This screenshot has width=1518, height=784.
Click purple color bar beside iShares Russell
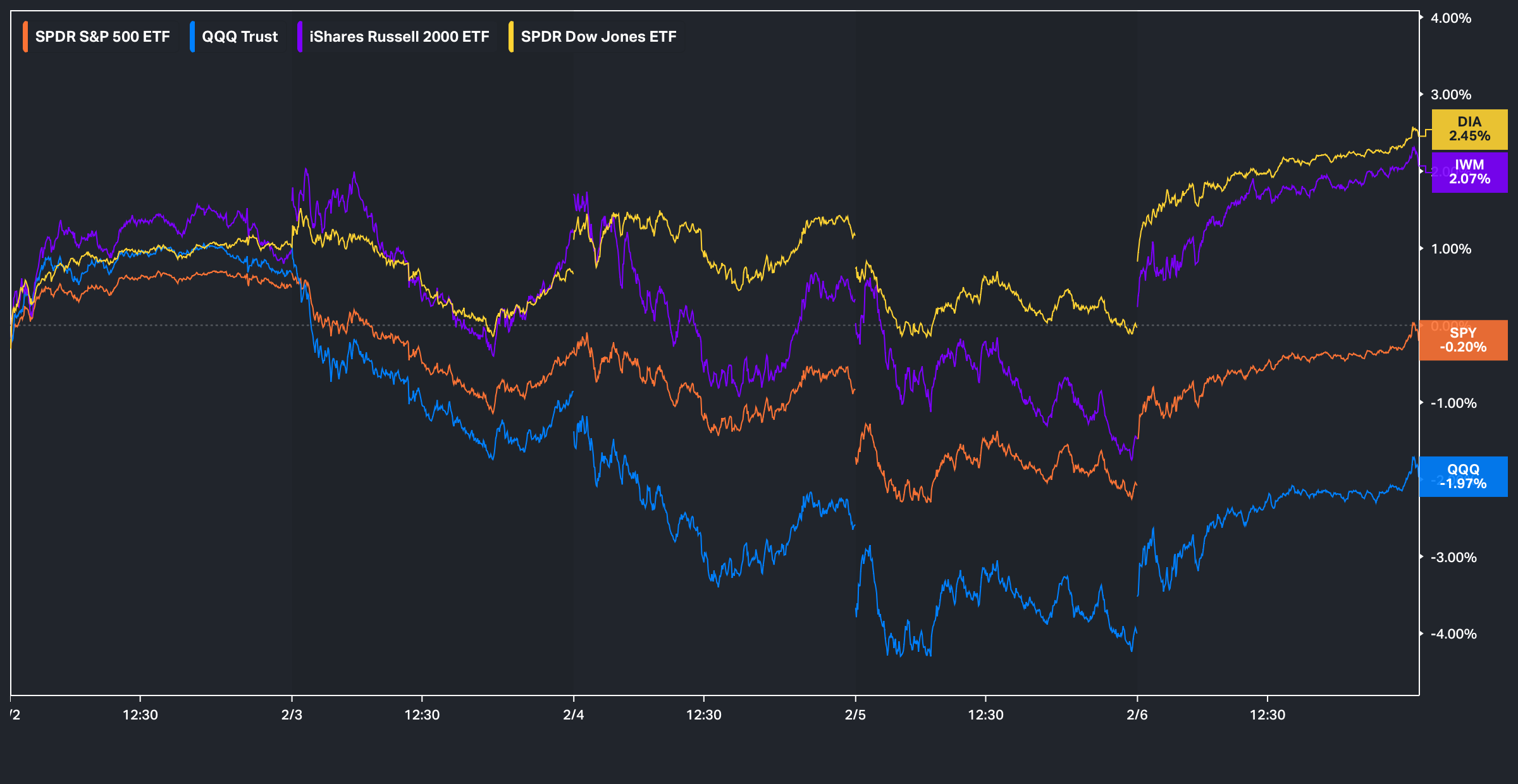pyautogui.click(x=300, y=37)
